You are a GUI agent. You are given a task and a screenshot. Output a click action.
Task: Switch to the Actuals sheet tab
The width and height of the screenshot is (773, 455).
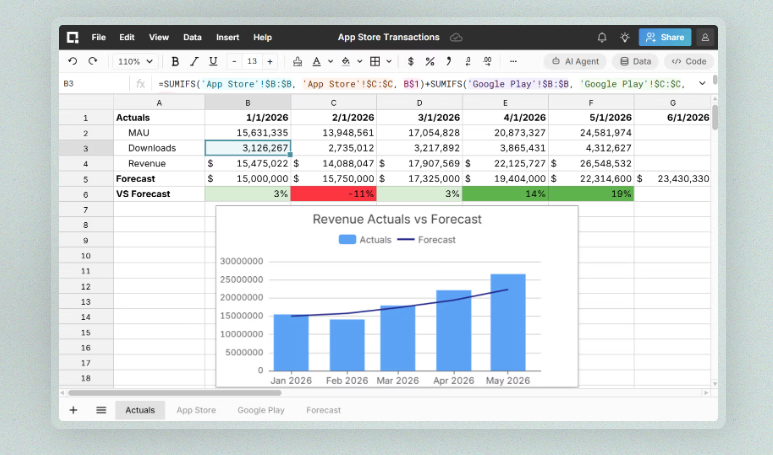(x=140, y=410)
